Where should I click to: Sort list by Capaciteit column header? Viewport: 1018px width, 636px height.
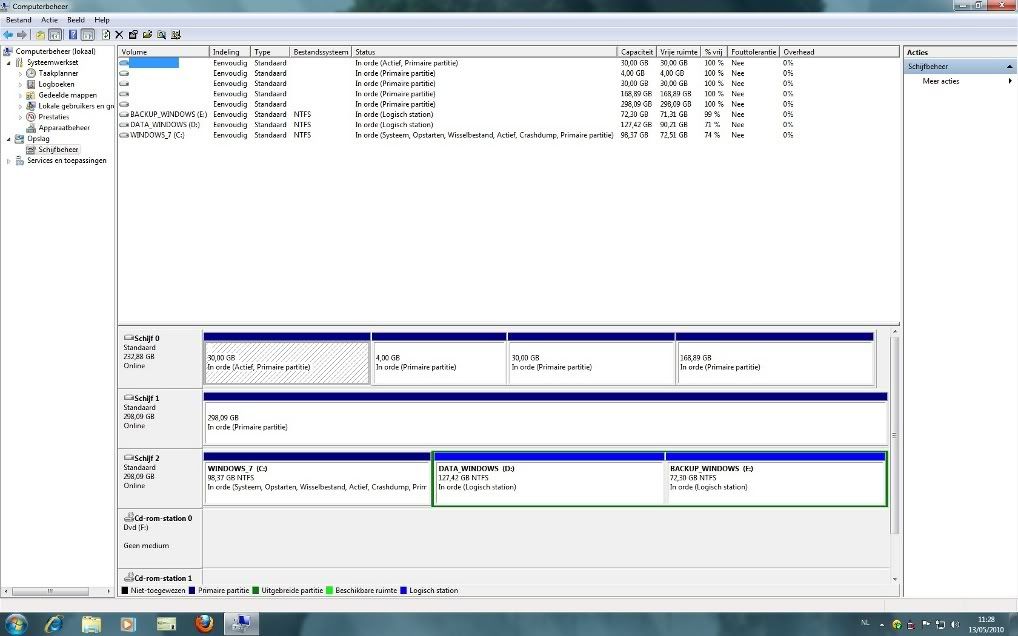click(x=637, y=51)
